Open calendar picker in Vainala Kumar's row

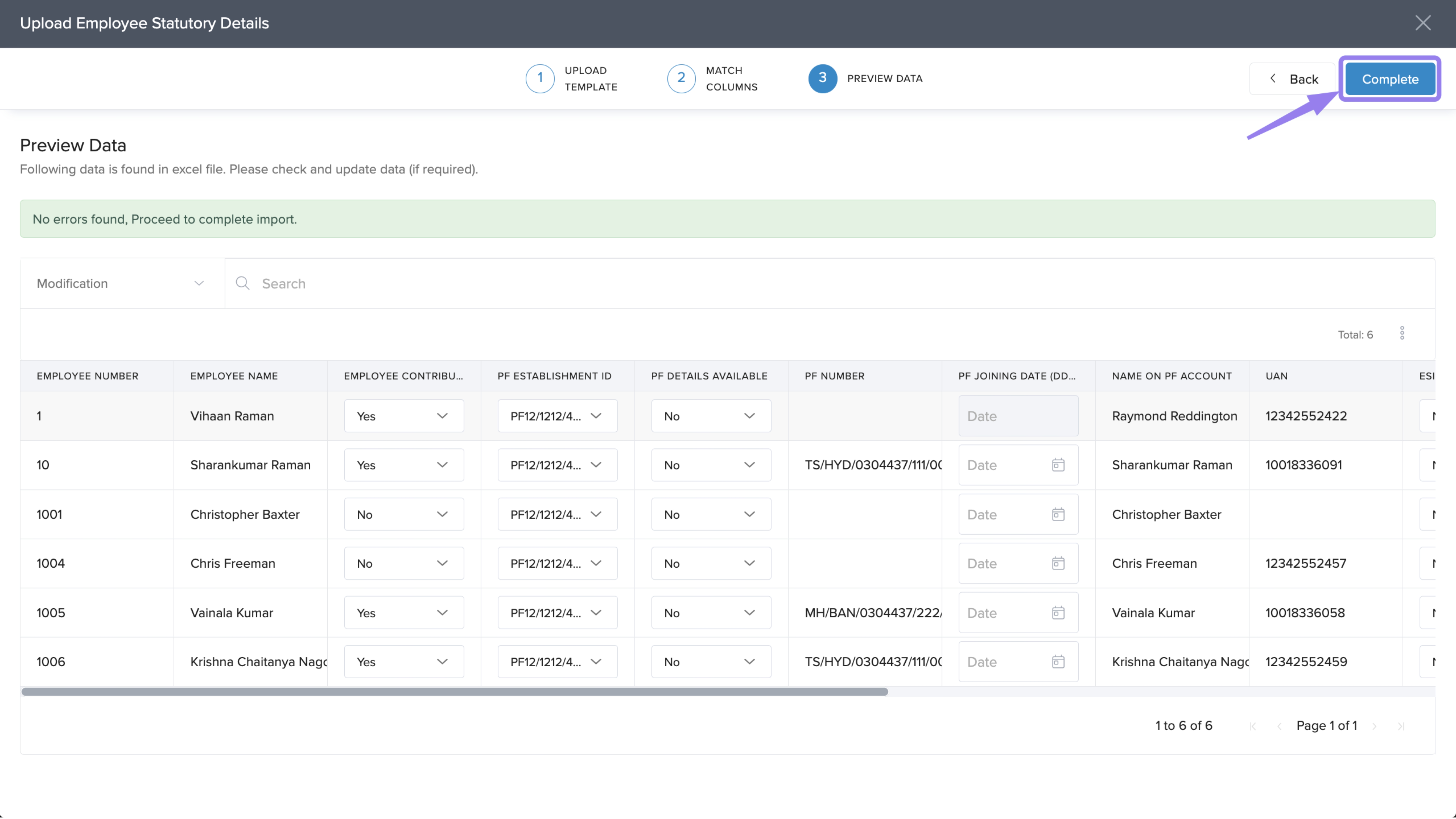pyautogui.click(x=1058, y=613)
